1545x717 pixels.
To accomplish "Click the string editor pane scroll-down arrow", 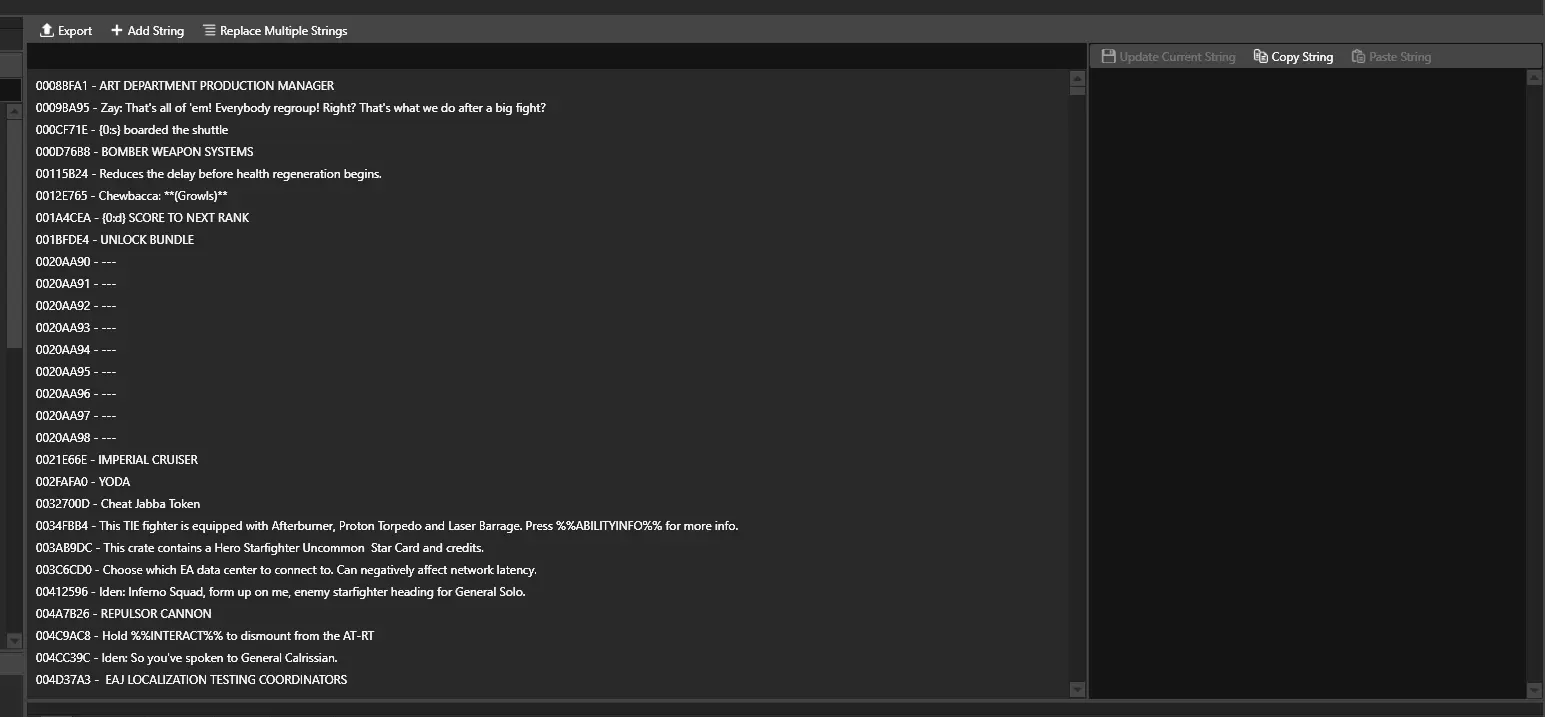I will 1535,689.
